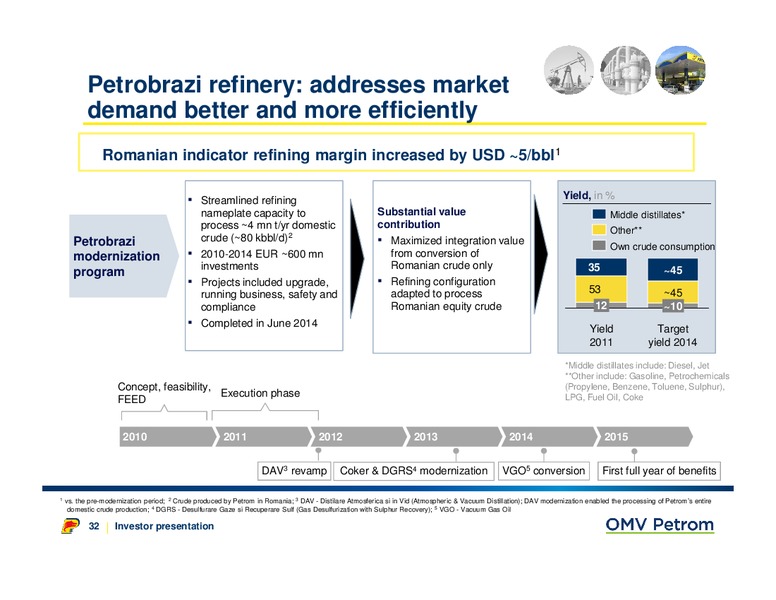
Task: Click the 2014 timeline arrow
Action: point(551,437)
